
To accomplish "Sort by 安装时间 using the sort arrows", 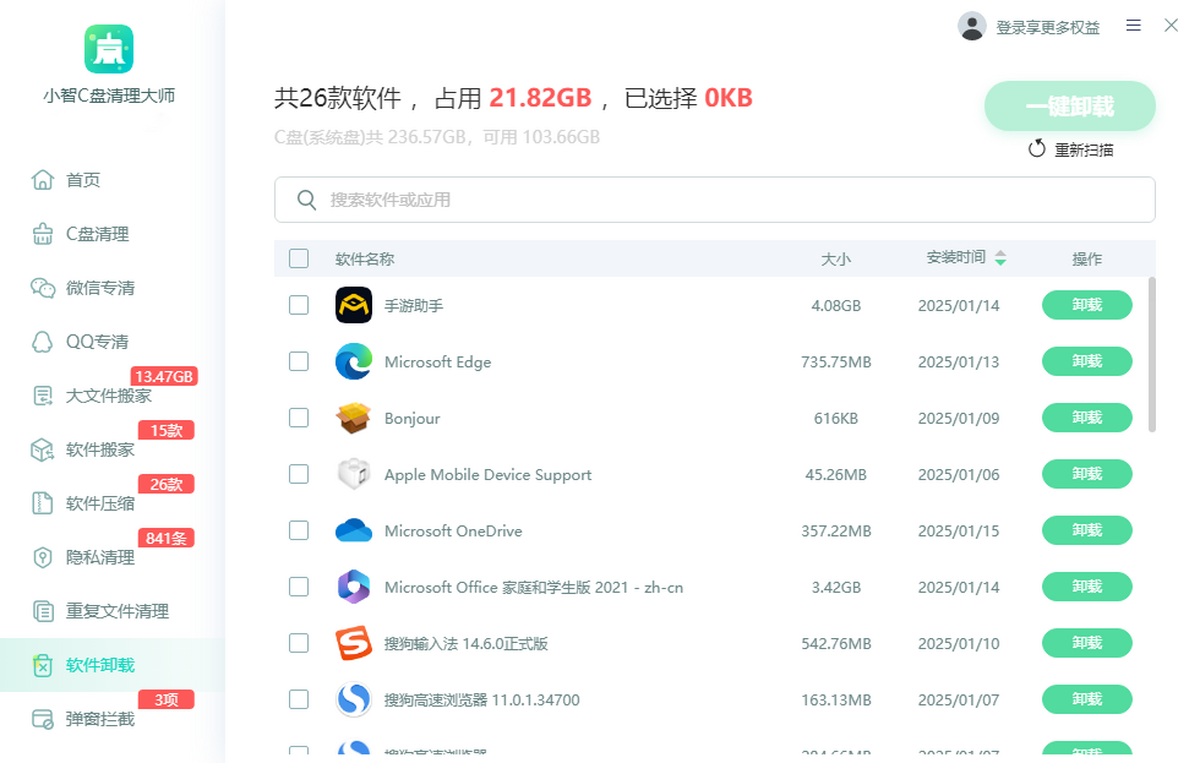I will (x=1000, y=258).
